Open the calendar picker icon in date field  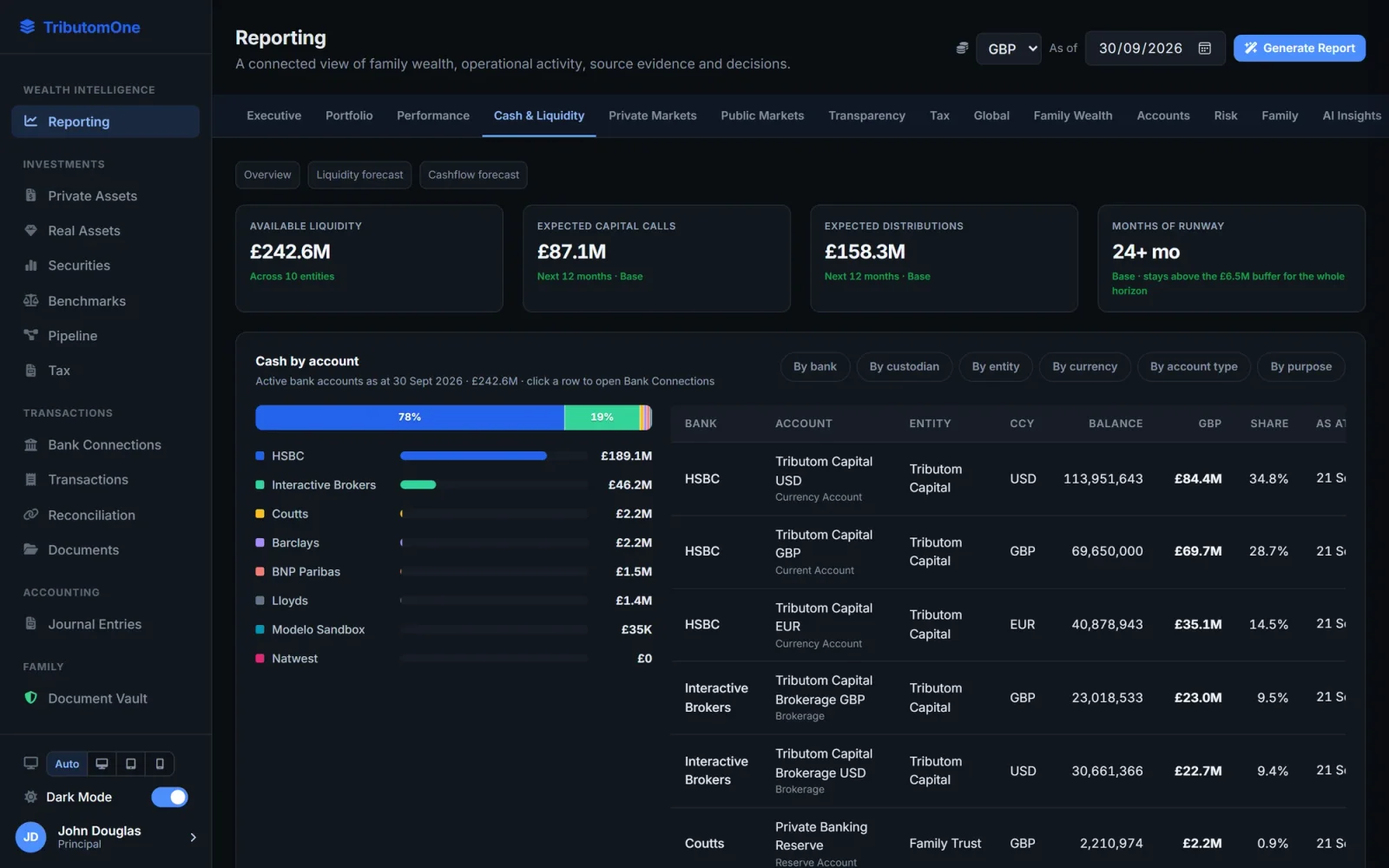pyautogui.click(x=1205, y=49)
